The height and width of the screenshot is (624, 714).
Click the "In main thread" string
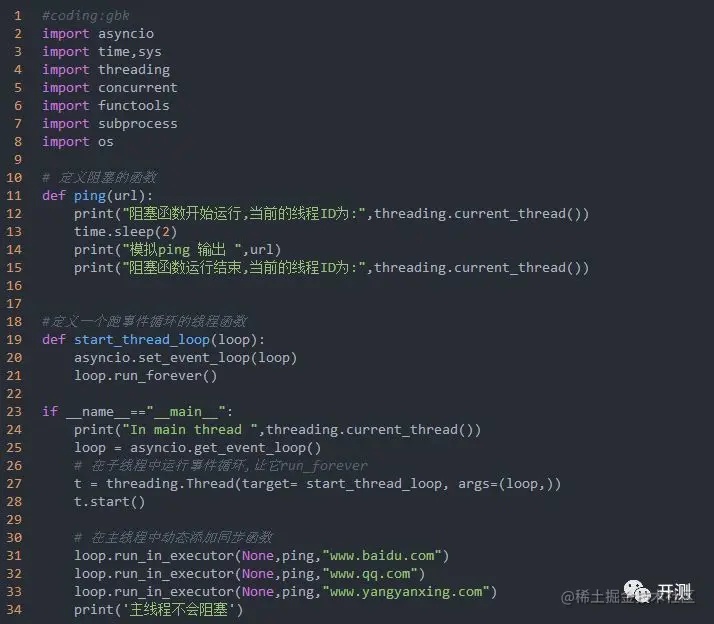[190, 430]
